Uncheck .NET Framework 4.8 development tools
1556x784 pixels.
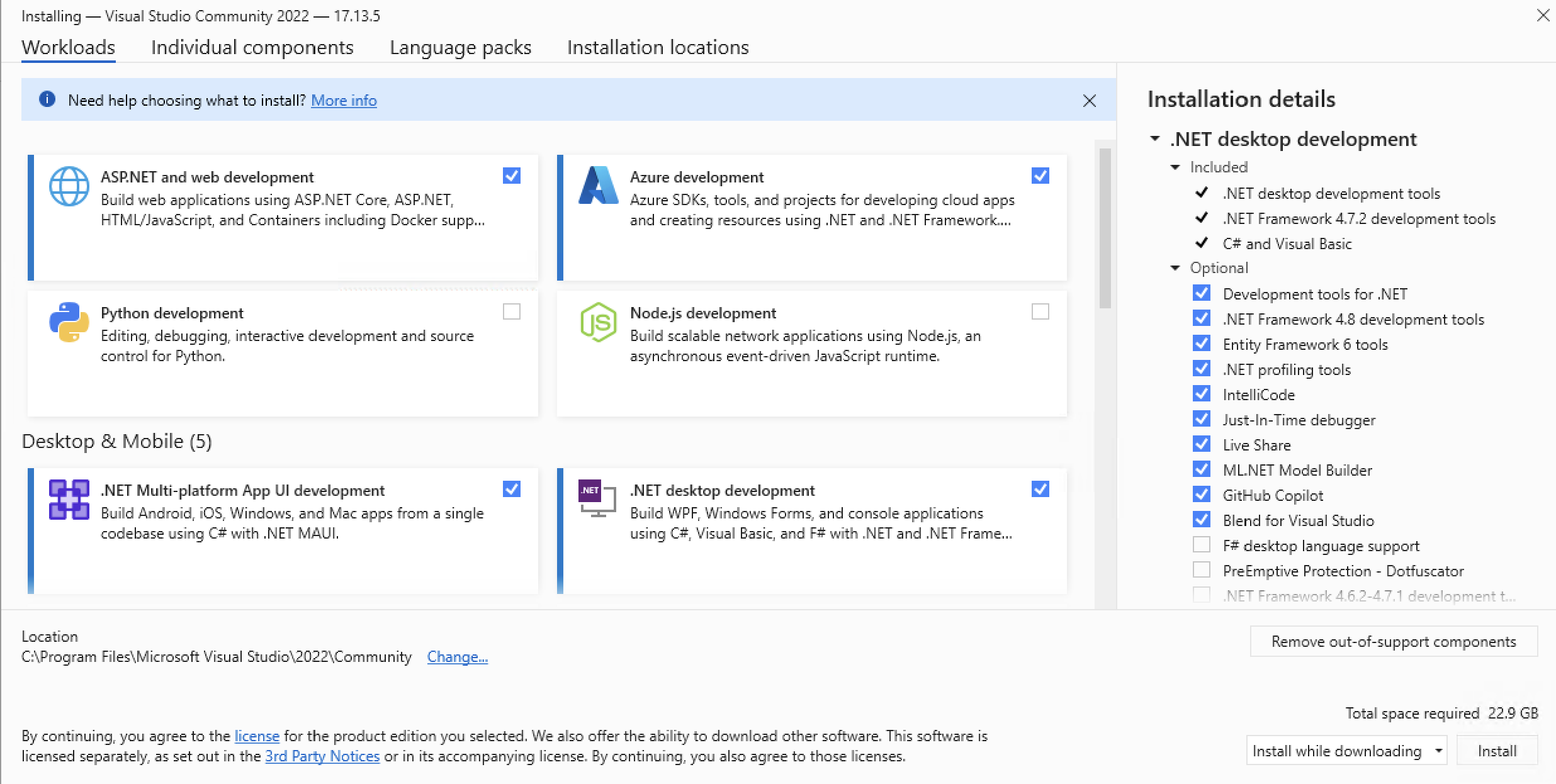click(x=1202, y=318)
